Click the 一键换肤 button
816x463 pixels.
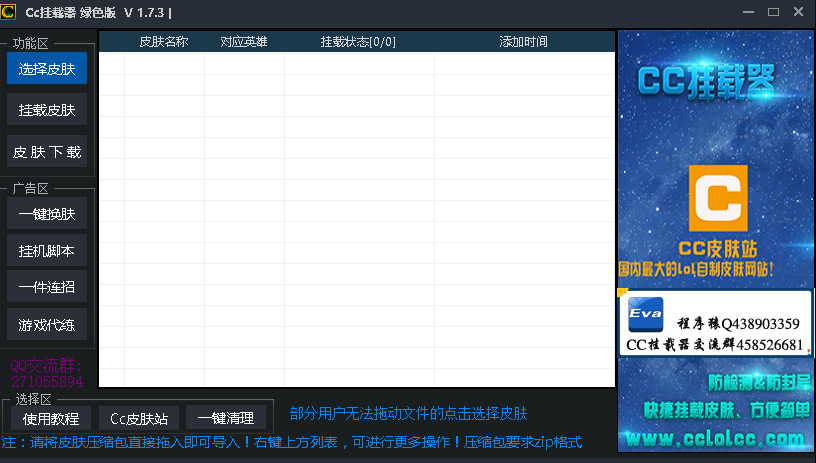(47, 214)
